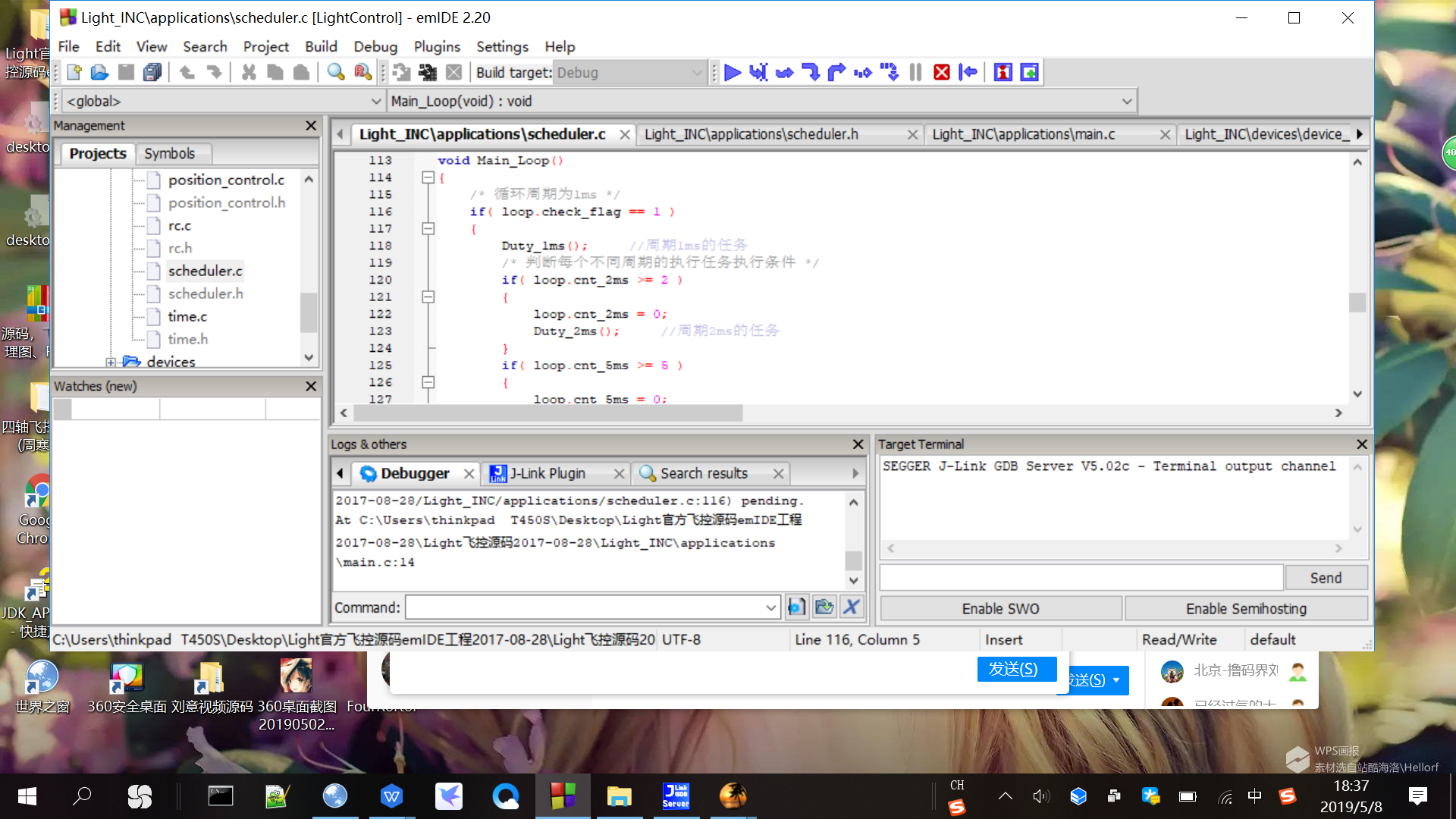Click the Redo arrow icon
1456x819 pixels.
click(215, 72)
